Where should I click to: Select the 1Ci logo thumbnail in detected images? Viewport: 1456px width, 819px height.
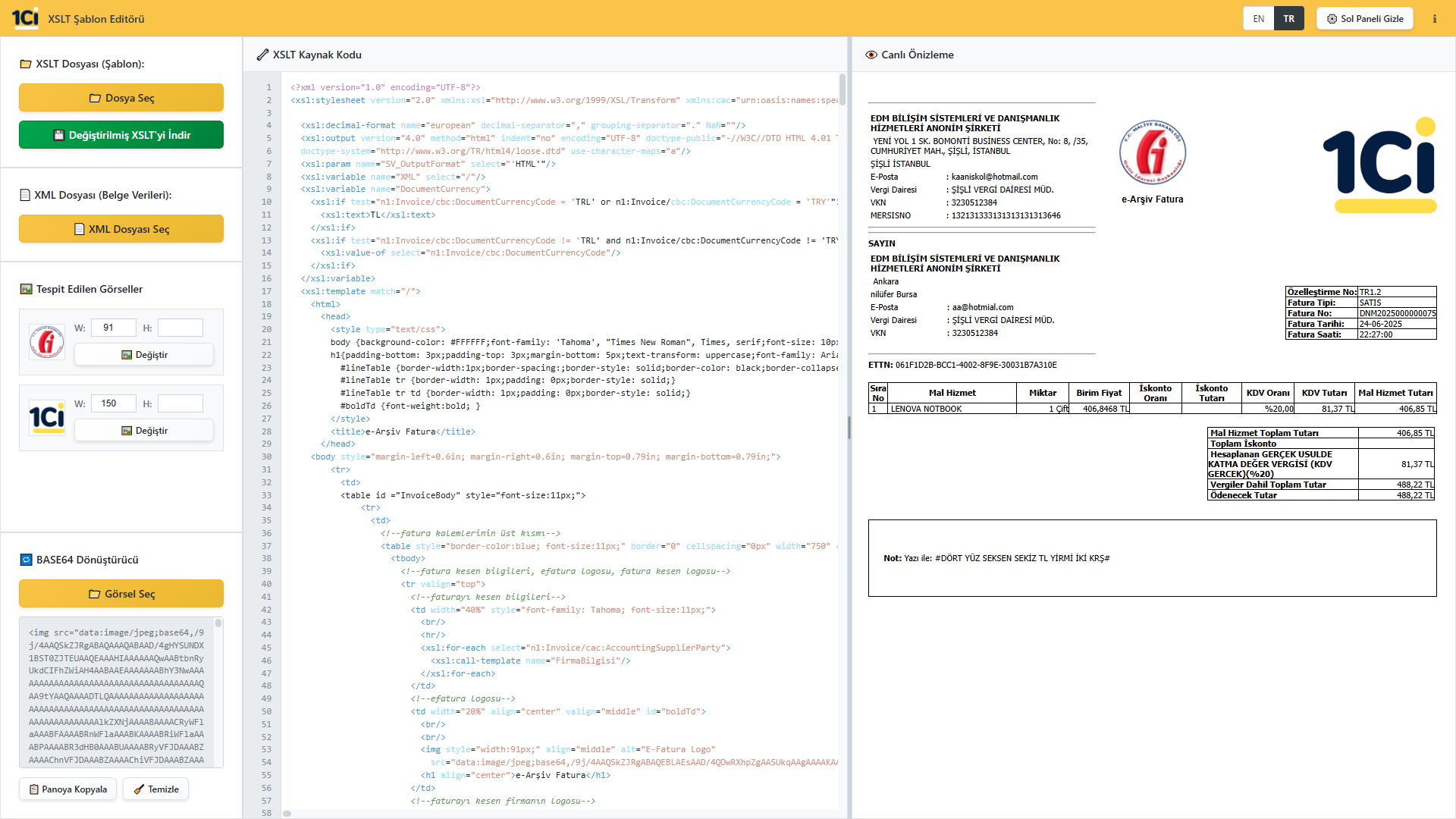(47, 417)
